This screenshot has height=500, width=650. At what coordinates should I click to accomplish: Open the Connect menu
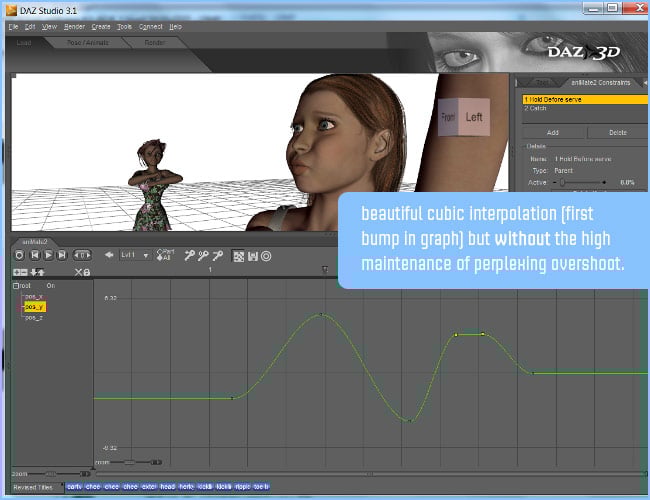pos(150,27)
